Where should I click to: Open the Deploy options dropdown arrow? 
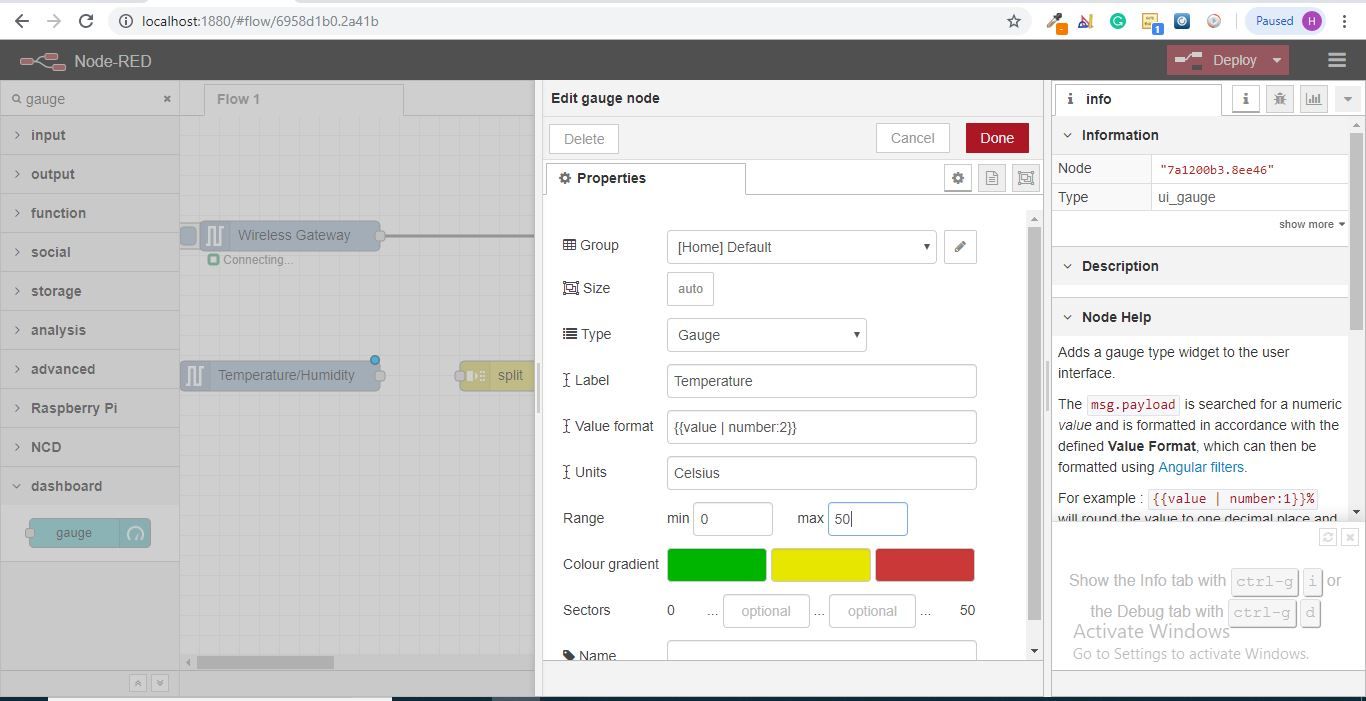point(1276,61)
